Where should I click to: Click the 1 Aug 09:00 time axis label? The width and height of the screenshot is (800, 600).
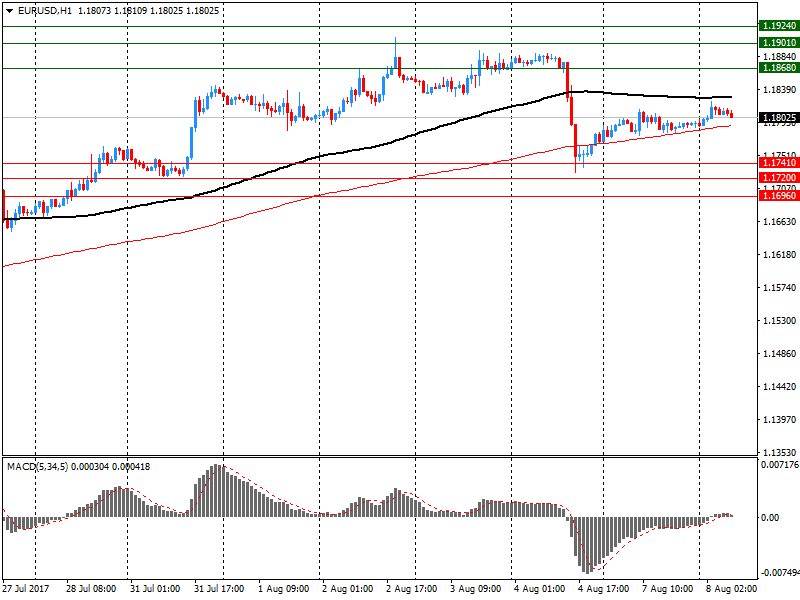coord(283,589)
